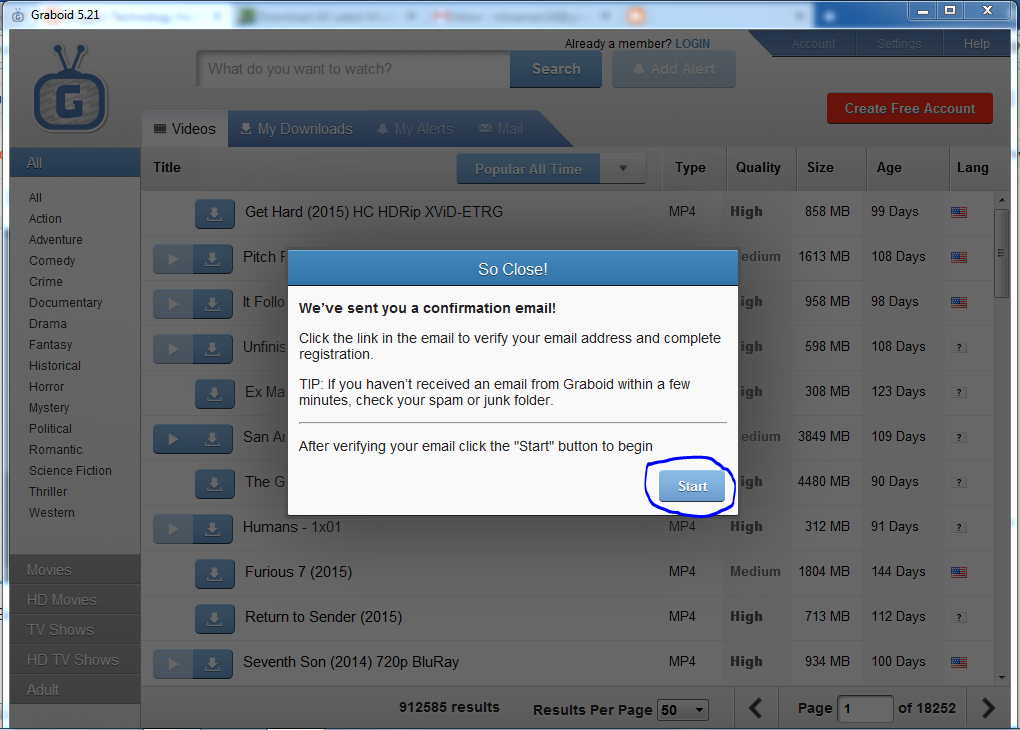Open the Account menu
Image resolution: width=1020 pixels, height=730 pixels.
[x=813, y=44]
